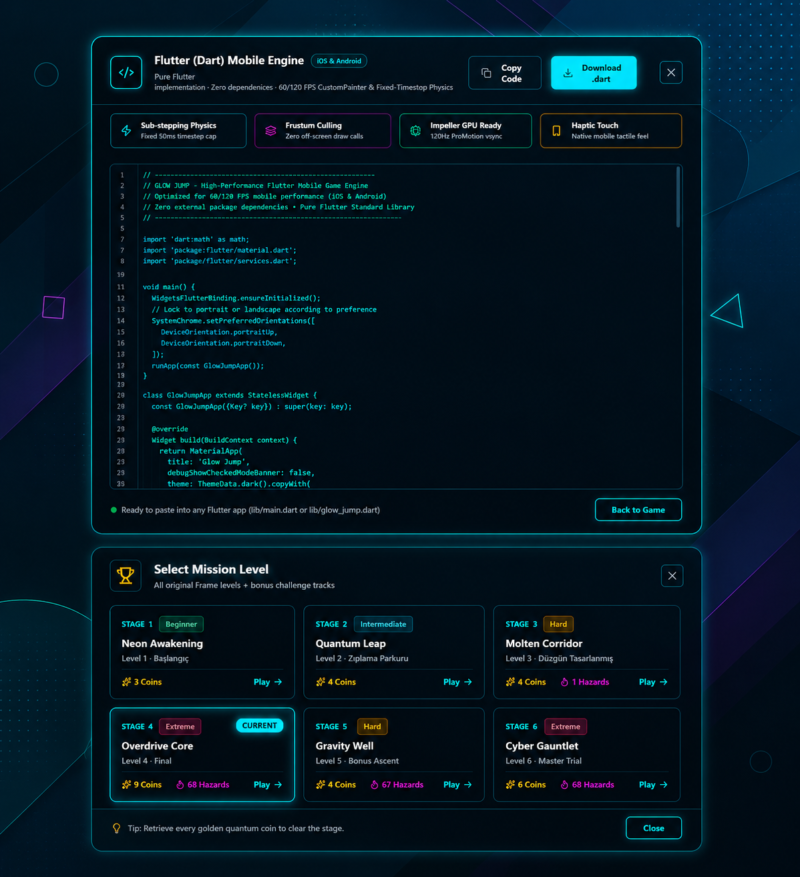Image resolution: width=800 pixels, height=877 pixels.
Task: Click the flame hazard icon on Overdrive Core
Action: tap(180, 785)
